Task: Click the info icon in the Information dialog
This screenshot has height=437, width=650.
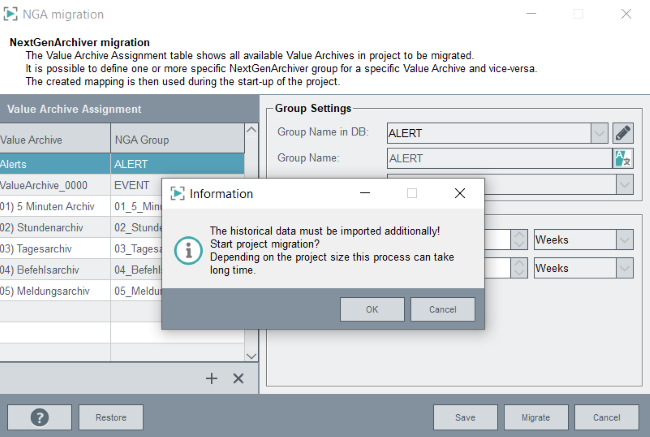Action: pos(188,250)
